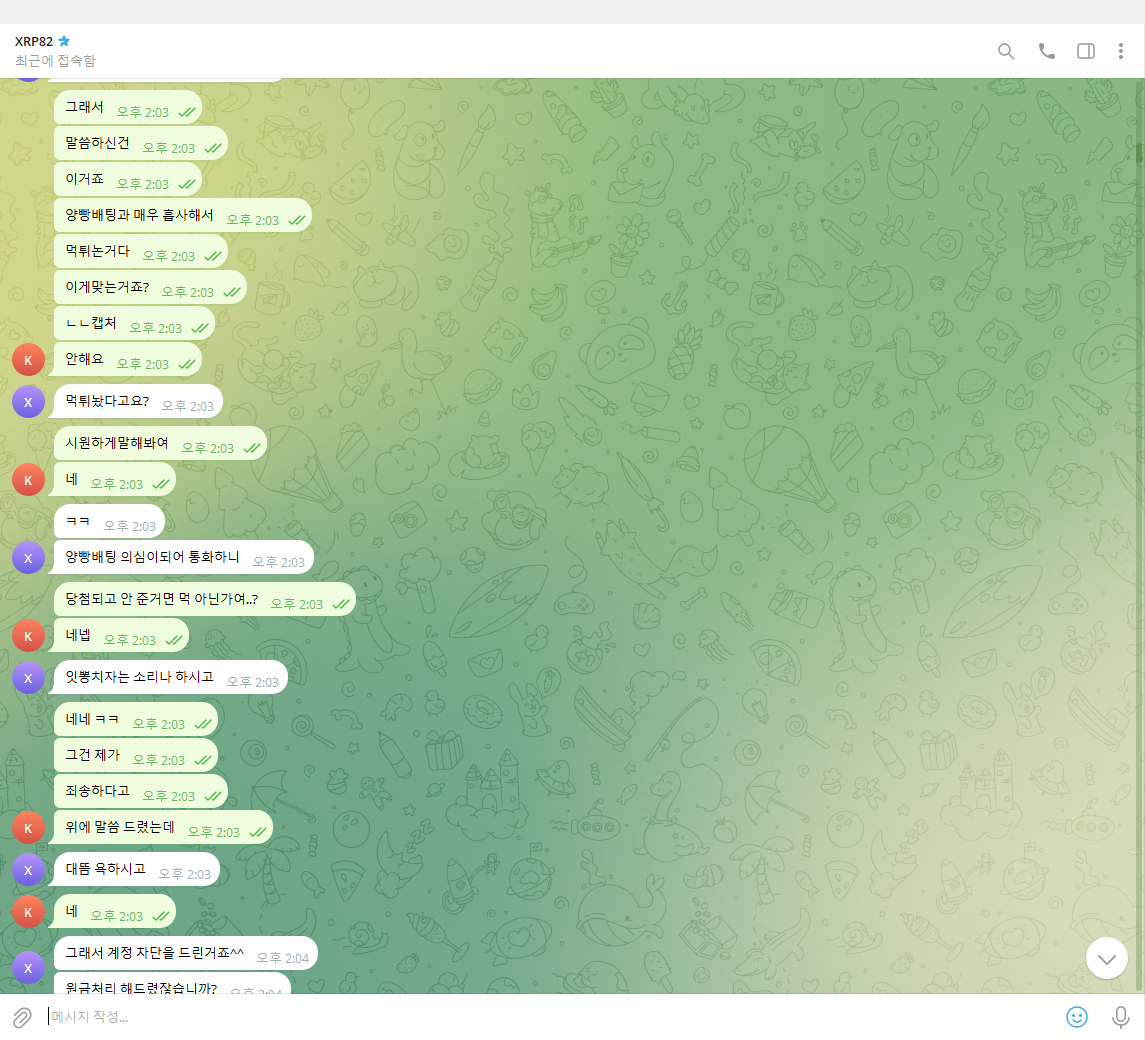Click the paperclip attach file icon
This screenshot has height=1040, width=1145.
point(21,1017)
